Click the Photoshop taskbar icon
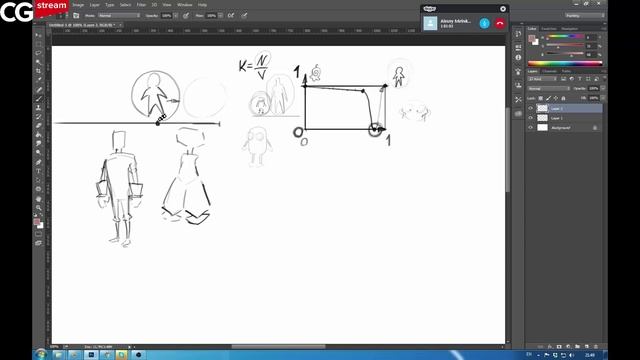 coord(91,355)
